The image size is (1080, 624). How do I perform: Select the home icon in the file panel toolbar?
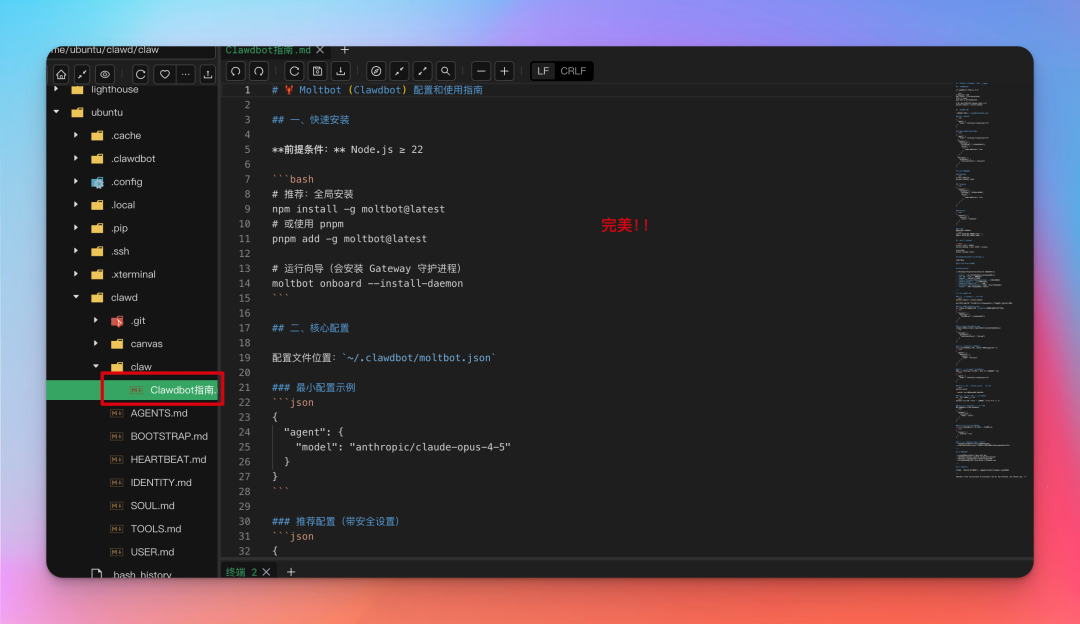(x=60, y=73)
